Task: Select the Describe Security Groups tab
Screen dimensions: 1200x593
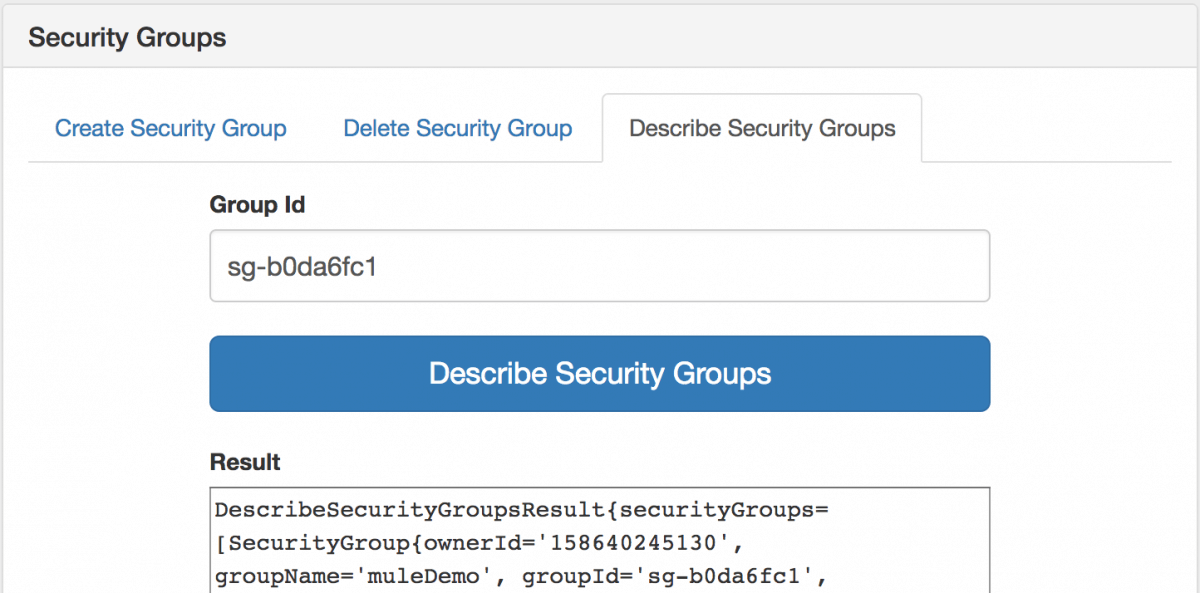Action: pyautogui.click(x=762, y=128)
